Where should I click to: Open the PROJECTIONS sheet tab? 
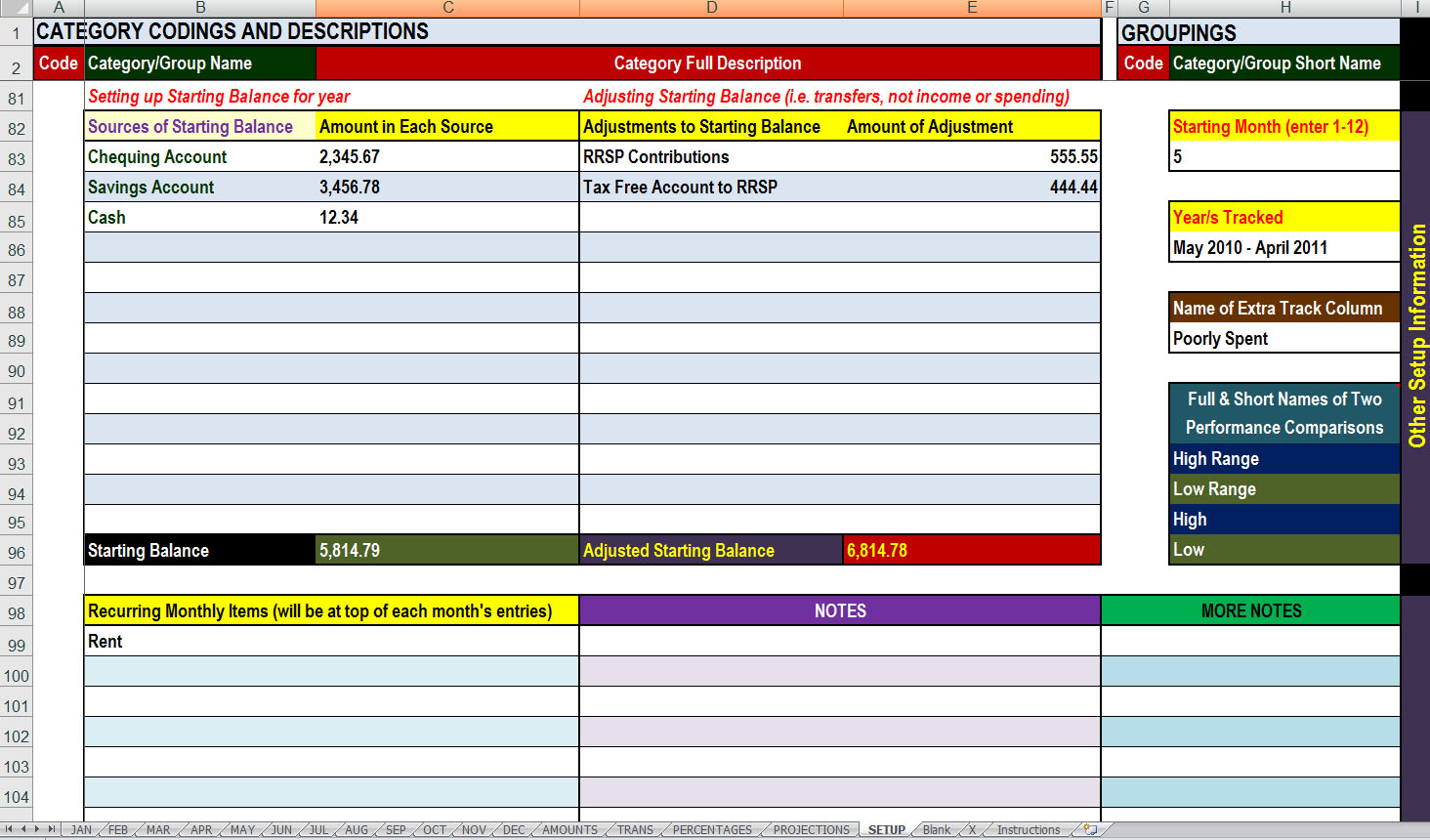click(811, 830)
